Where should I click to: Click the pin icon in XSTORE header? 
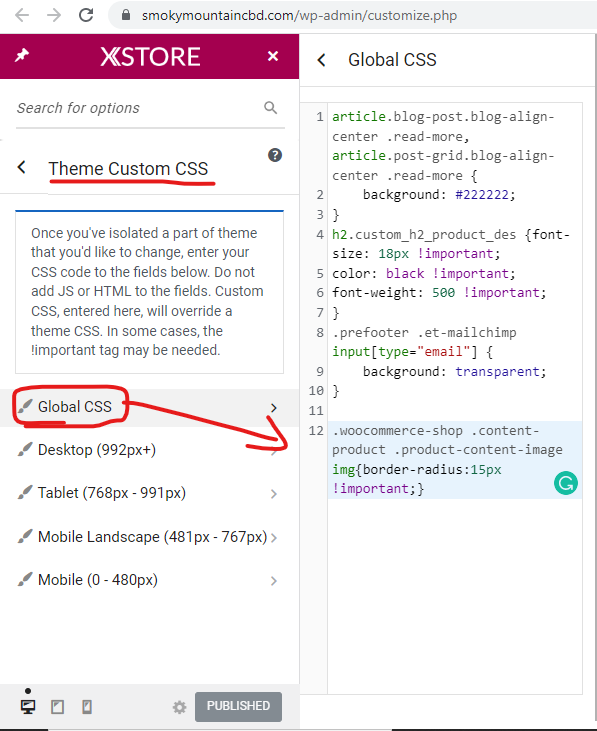[22, 55]
